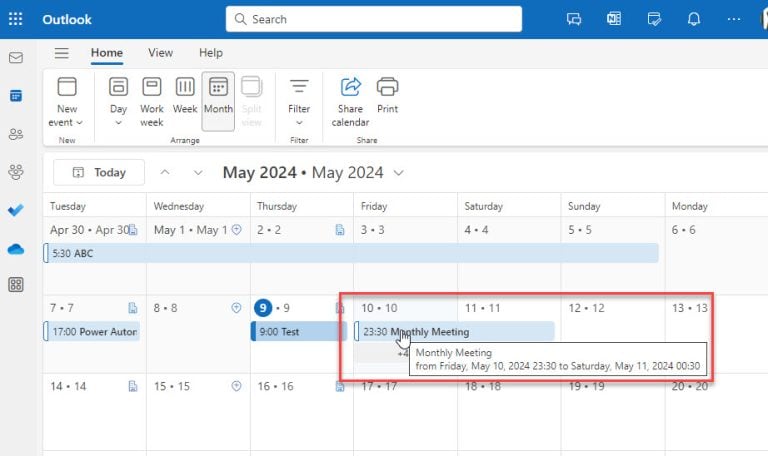768x456 pixels.
Task: Expand the New event dropdown arrow
Action: (79, 123)
